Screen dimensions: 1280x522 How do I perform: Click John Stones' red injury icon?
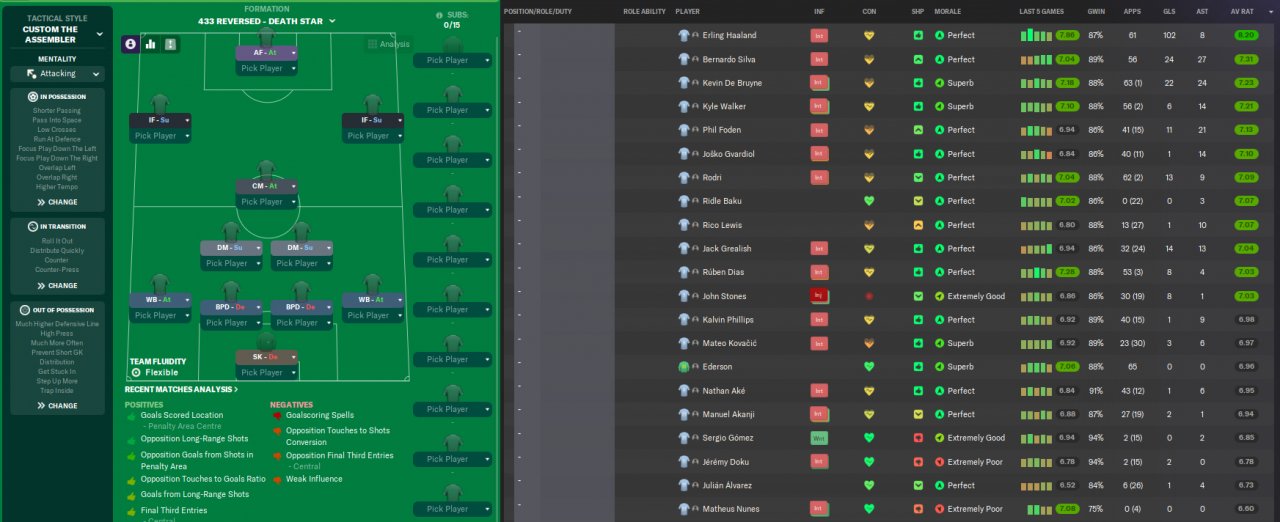point(819,296)
